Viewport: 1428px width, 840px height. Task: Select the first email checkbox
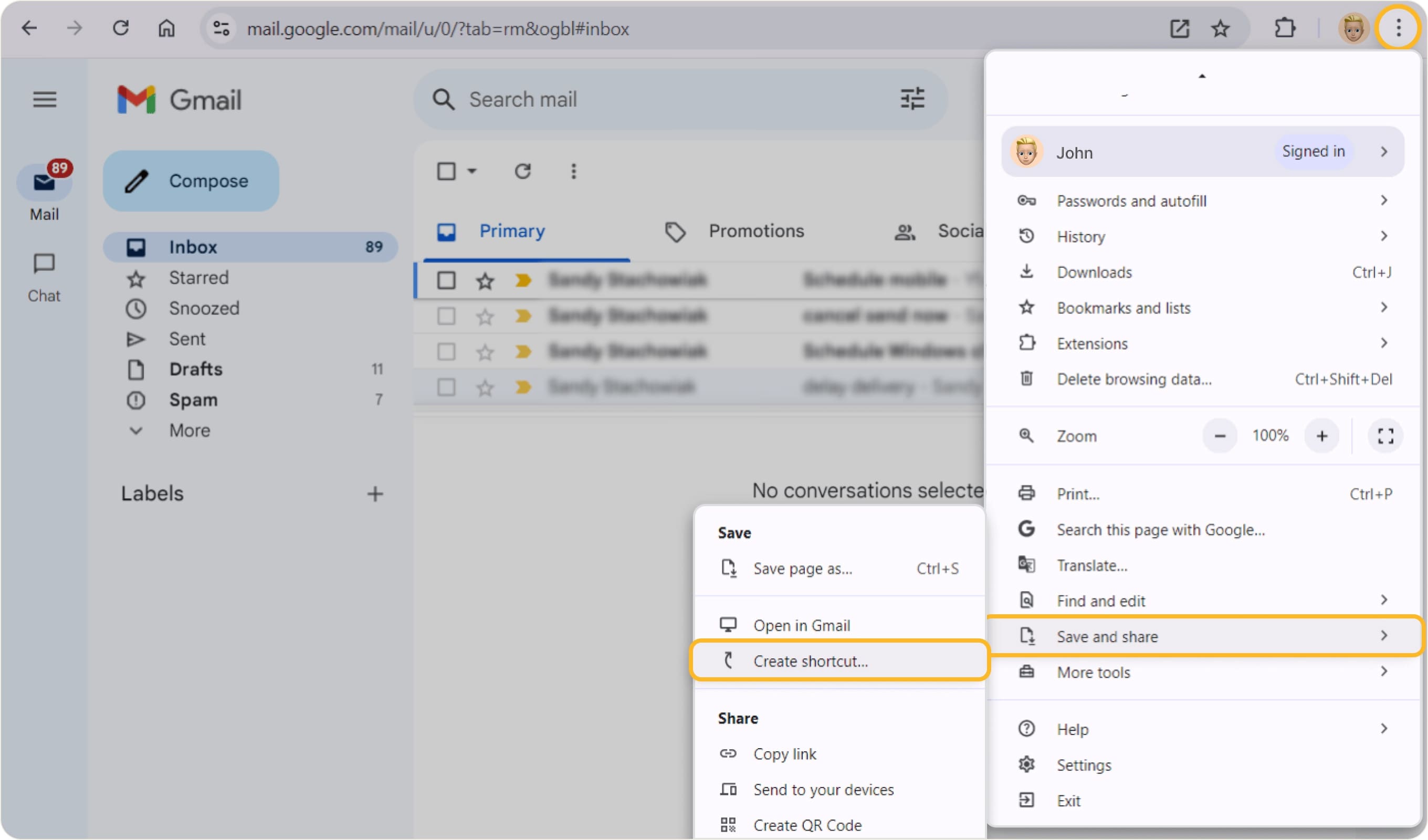pyautogui.click(x=447, y=280)
